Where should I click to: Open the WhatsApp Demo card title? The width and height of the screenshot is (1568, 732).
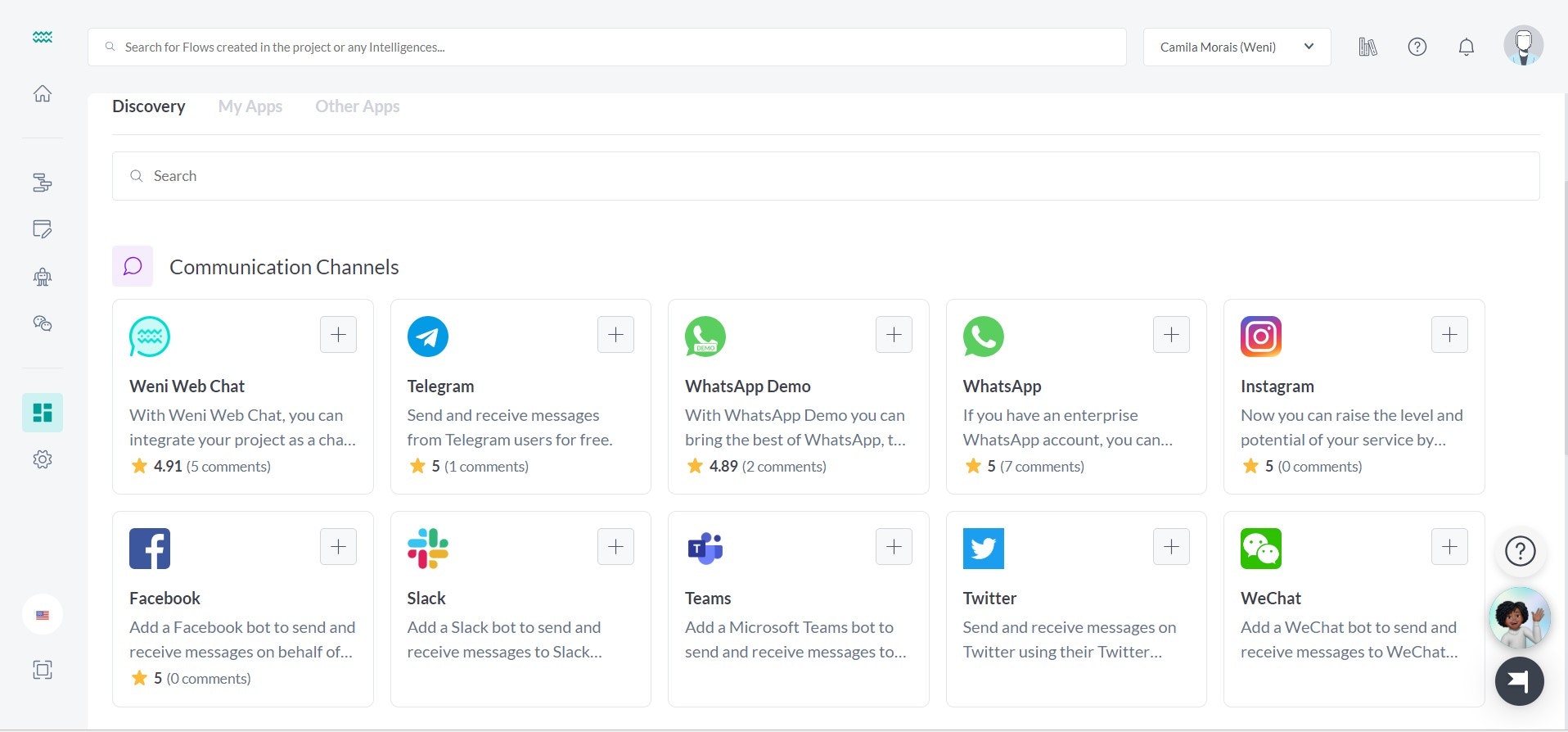click(x=748, y=386)
